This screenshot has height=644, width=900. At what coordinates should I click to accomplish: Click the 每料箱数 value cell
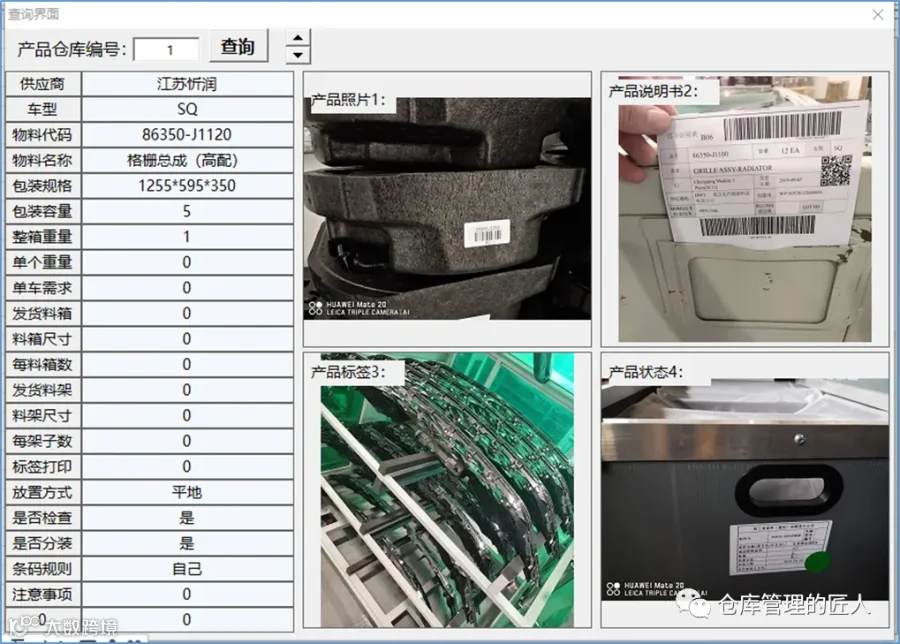187,364
